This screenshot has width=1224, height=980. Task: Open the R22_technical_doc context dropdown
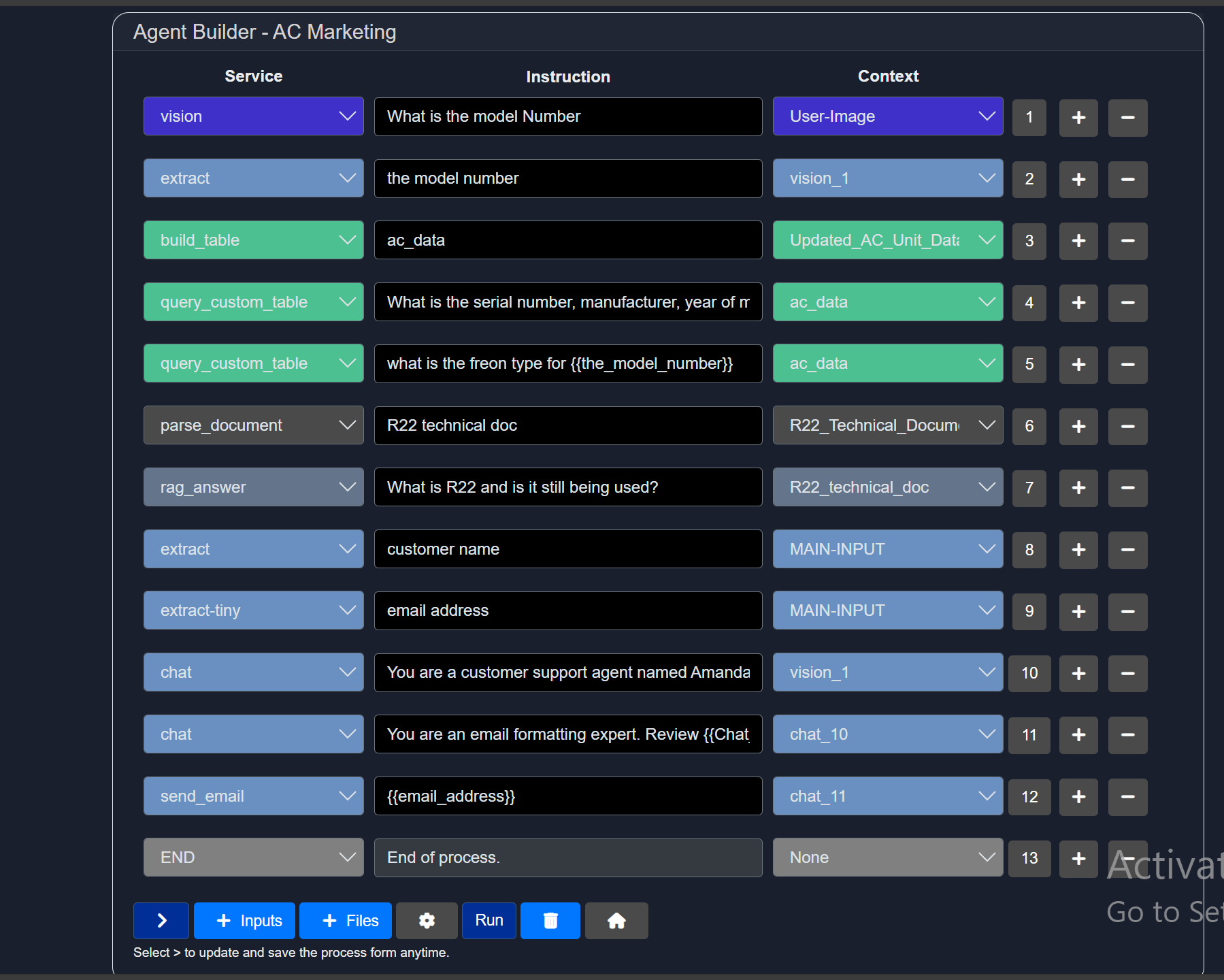tap(887, 487)
